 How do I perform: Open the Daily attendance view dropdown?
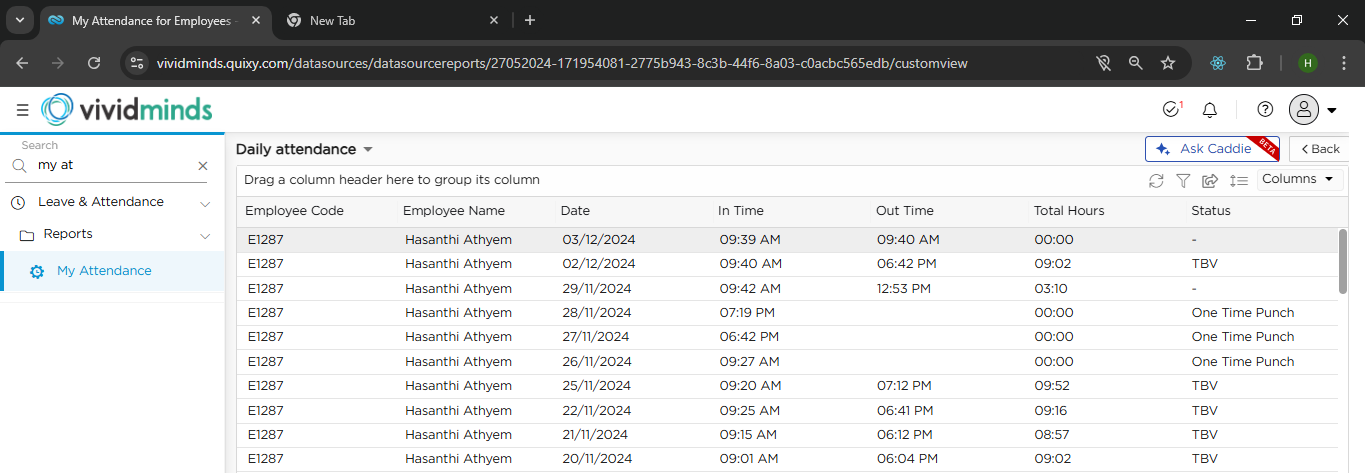(x=304, y=149)
